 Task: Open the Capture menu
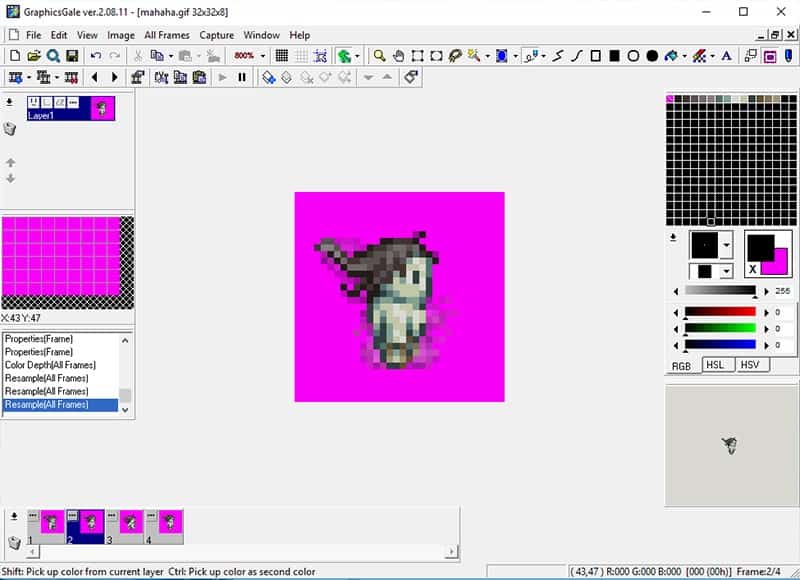(217, 35)
